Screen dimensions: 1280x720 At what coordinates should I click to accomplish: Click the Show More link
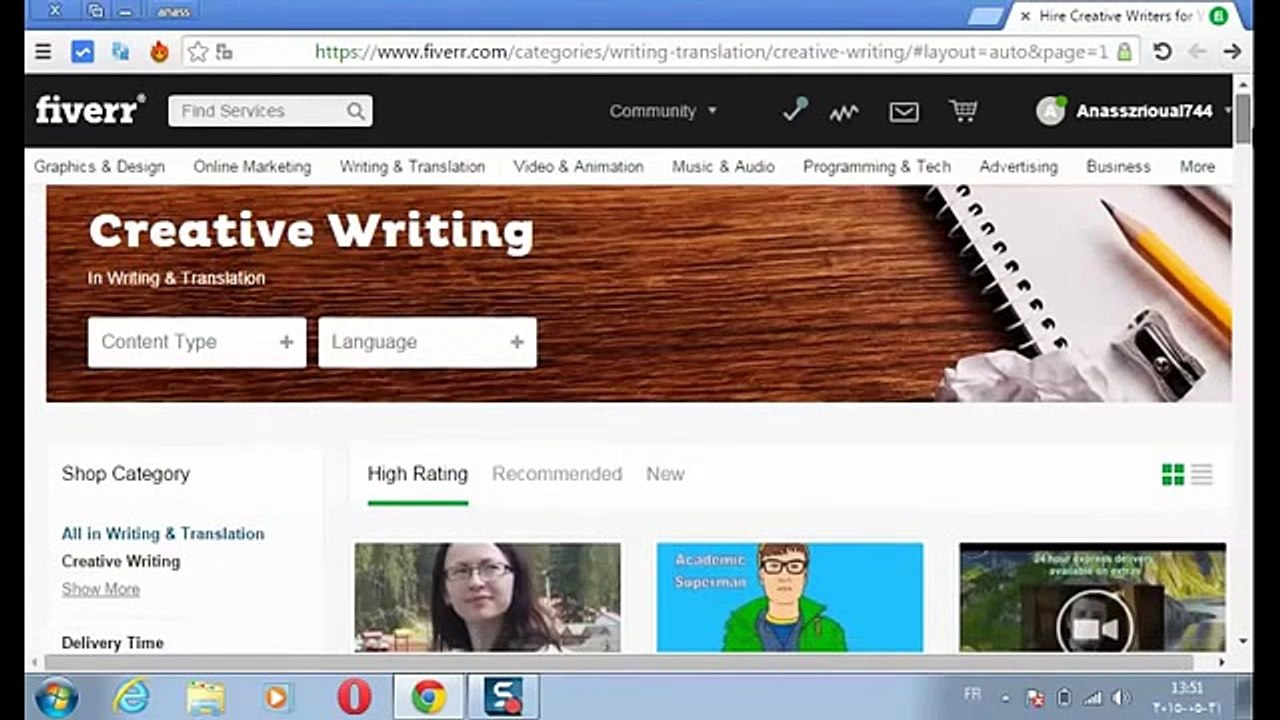[101, 590]
